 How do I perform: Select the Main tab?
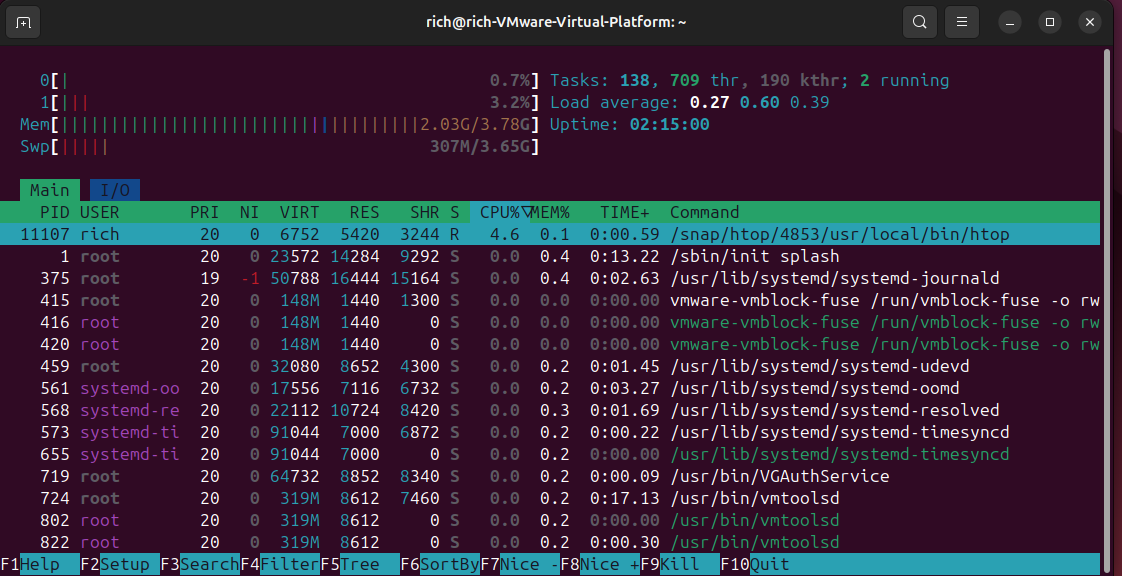click(49, 190)
